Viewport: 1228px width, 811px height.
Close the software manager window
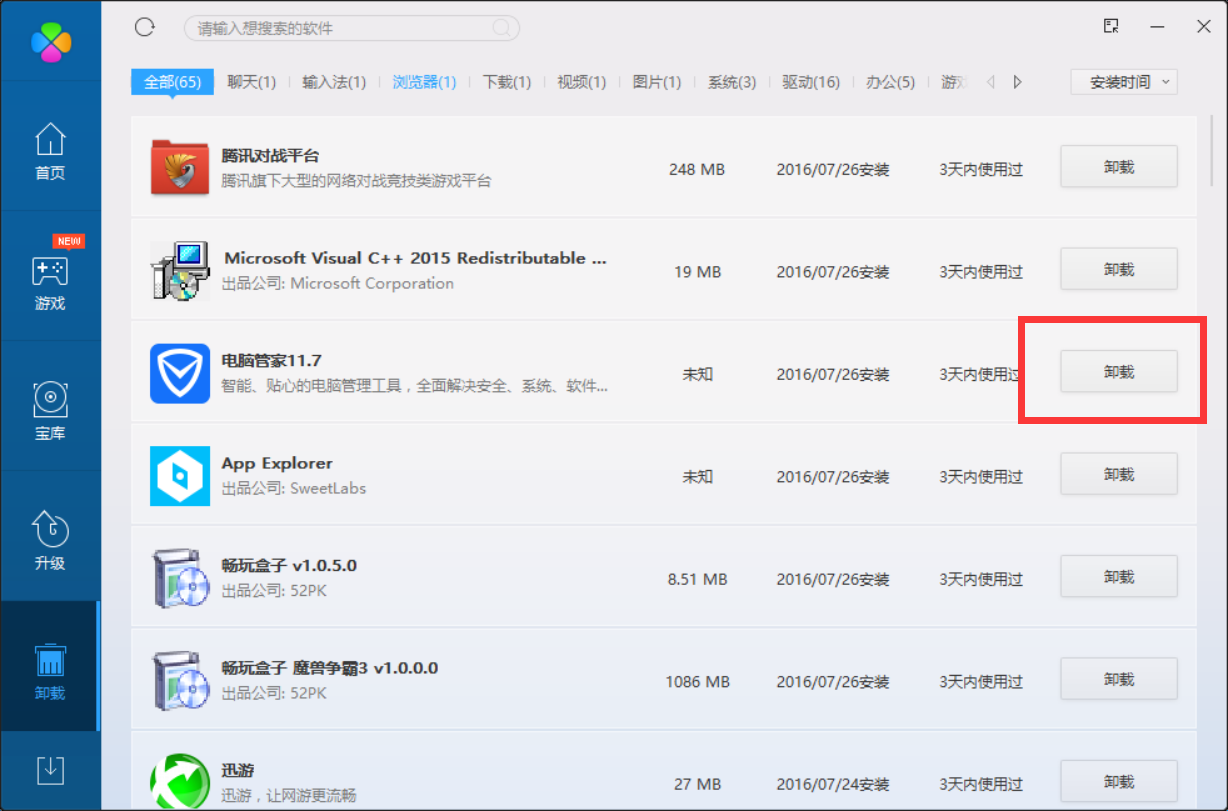point(1204,27)
